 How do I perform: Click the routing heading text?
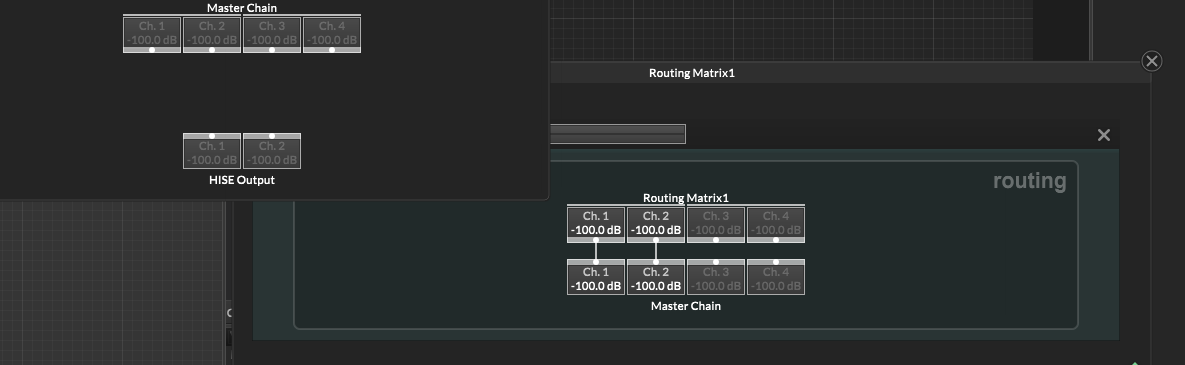coord(1029,181)
